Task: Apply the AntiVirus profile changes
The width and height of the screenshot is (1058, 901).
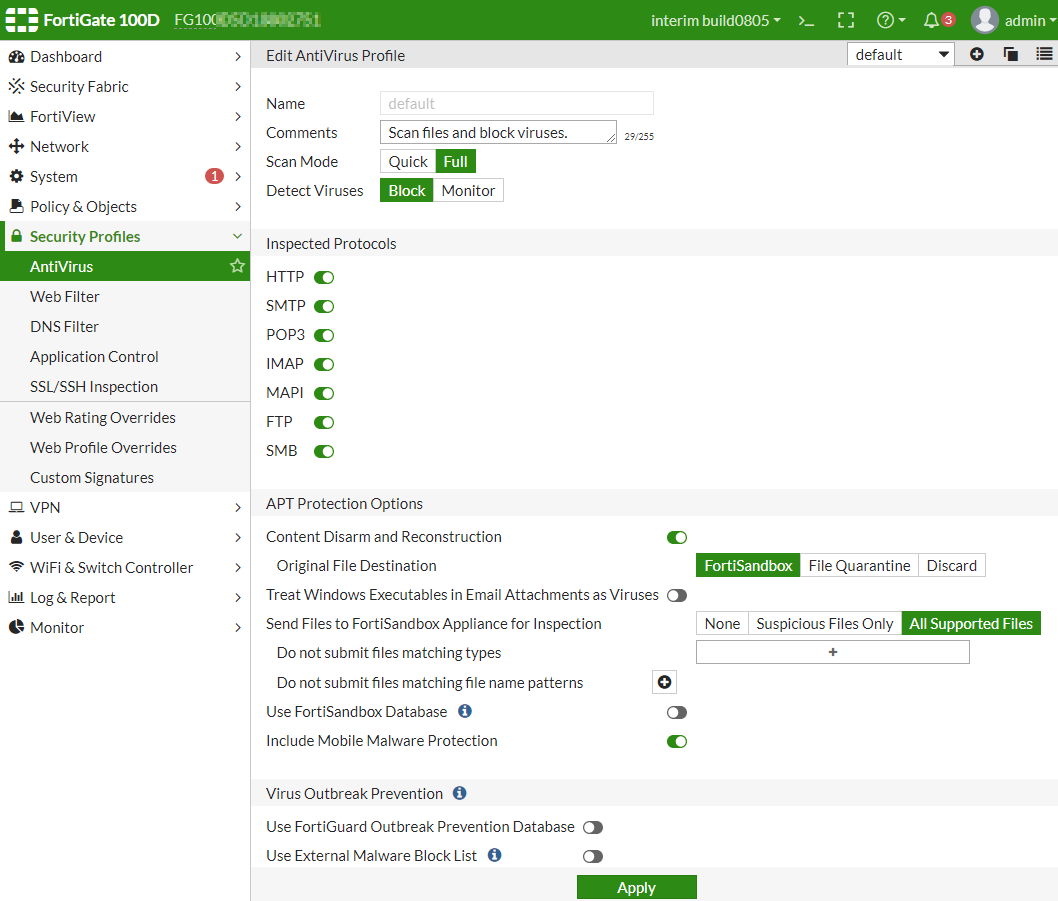Action: click(636, 888)
